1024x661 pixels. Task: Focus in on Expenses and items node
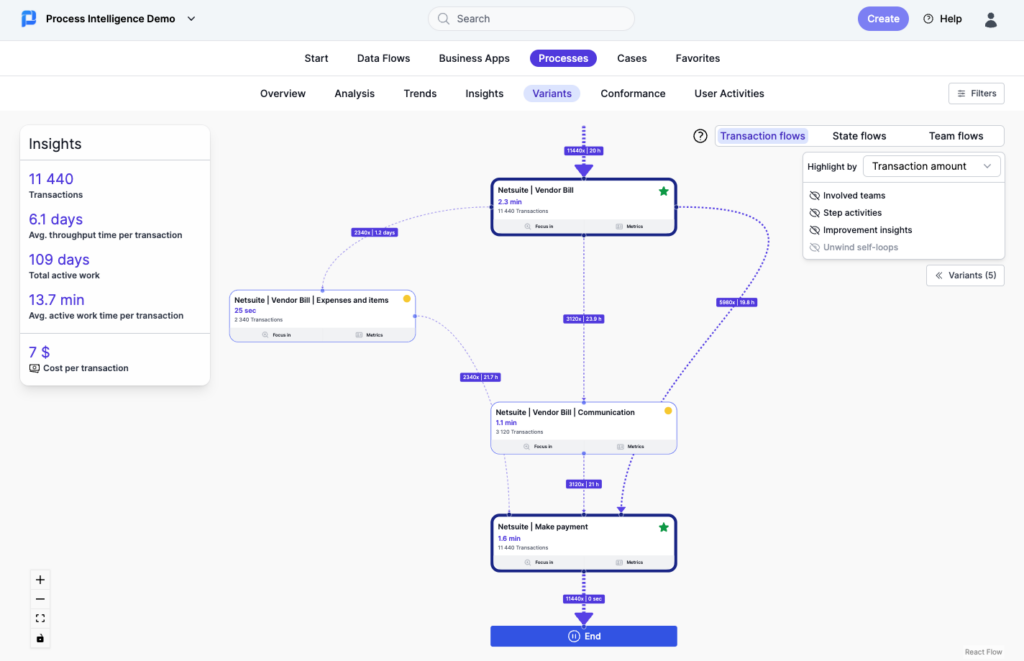277,334
